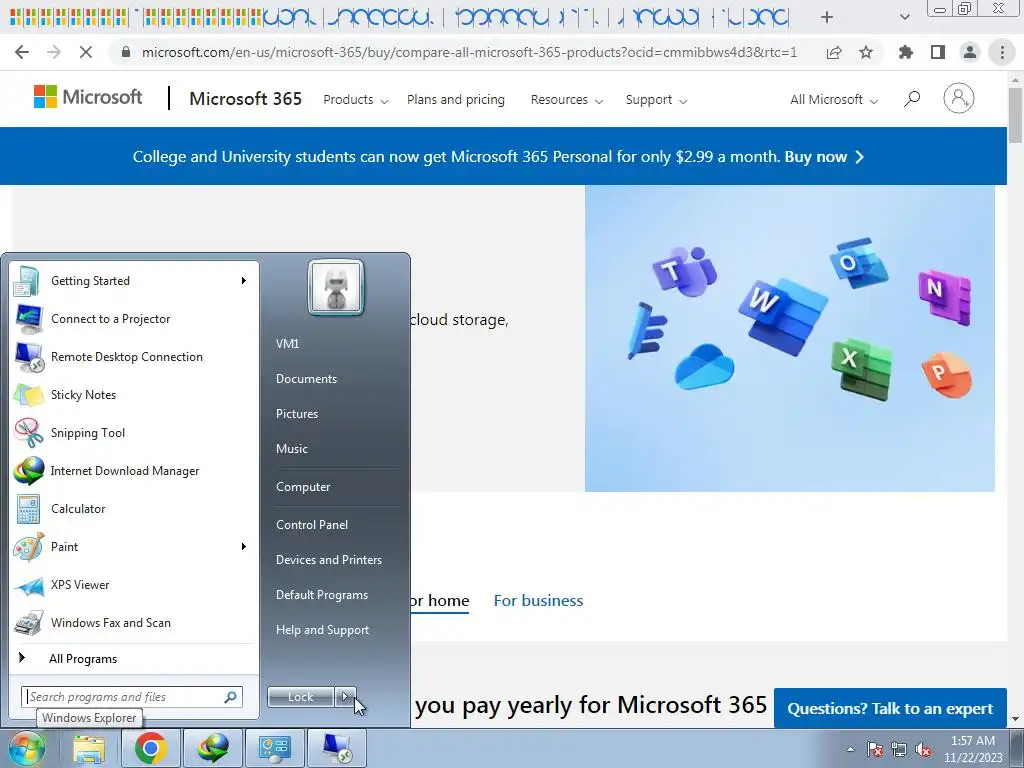Click Search programs and files box
The image size is (1024, 768).
(132, 697)
